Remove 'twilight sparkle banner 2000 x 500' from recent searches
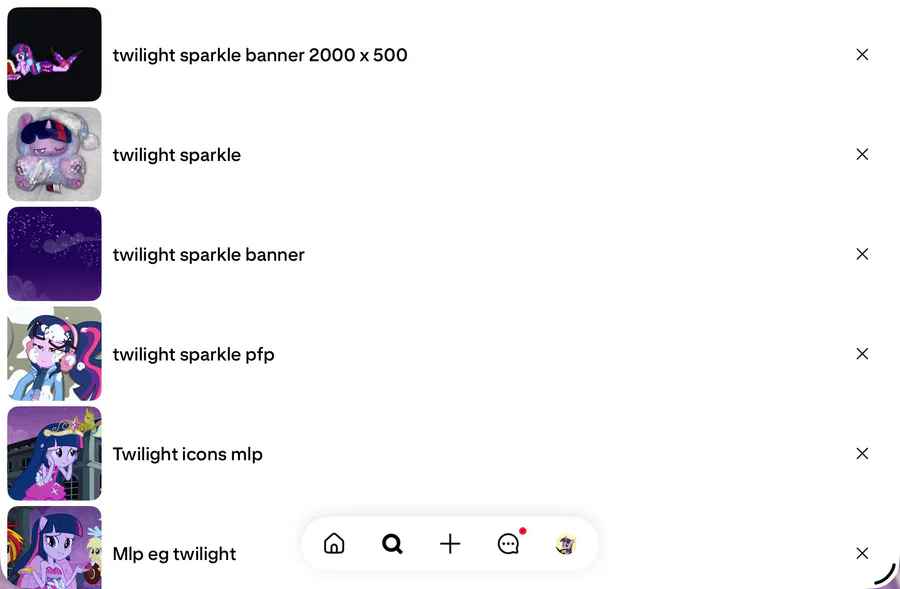This screenshot has height=589, width=900. [x=862, y=55]
